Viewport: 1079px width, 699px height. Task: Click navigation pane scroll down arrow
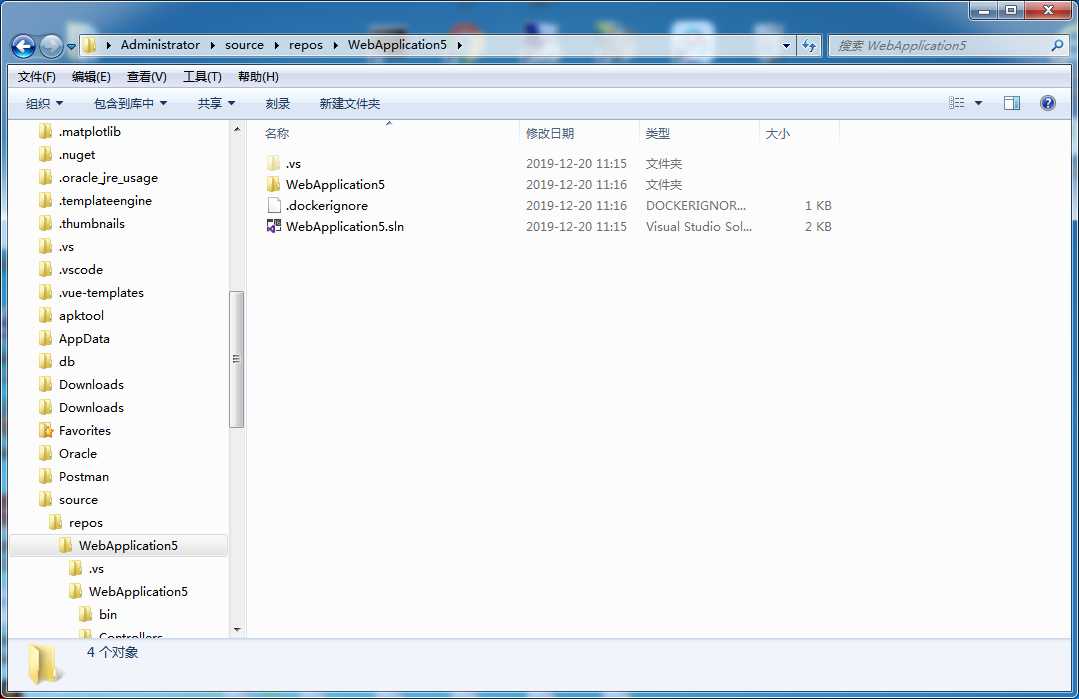(x=237, y=630)
